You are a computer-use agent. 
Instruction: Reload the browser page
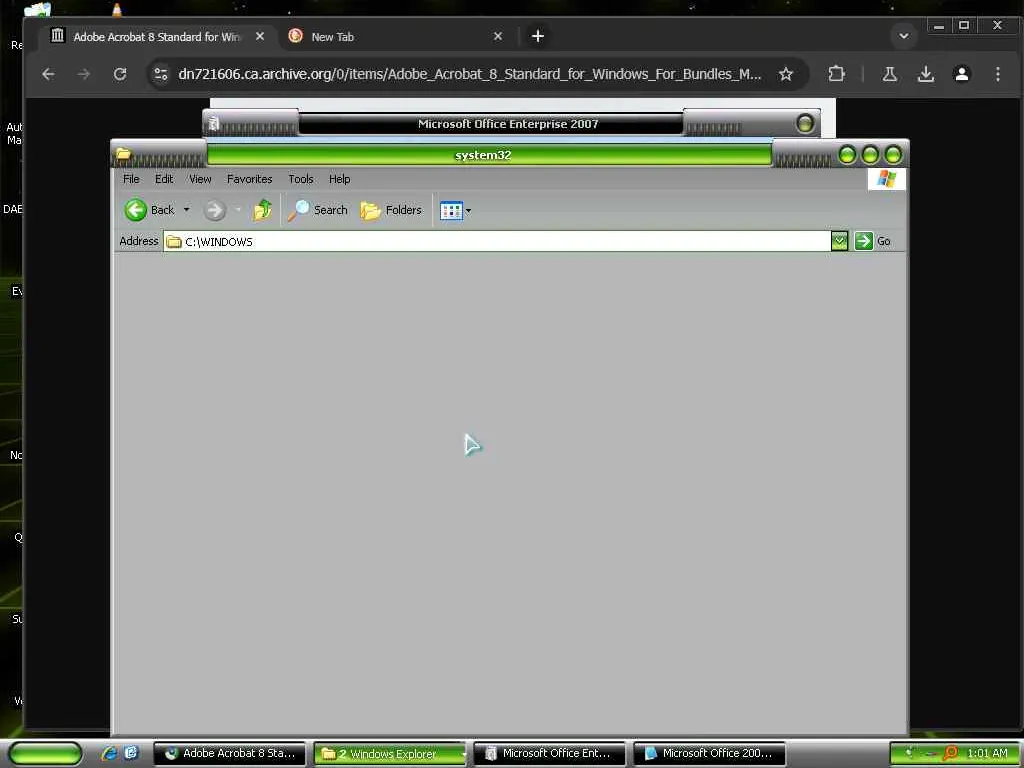[120, 74]
